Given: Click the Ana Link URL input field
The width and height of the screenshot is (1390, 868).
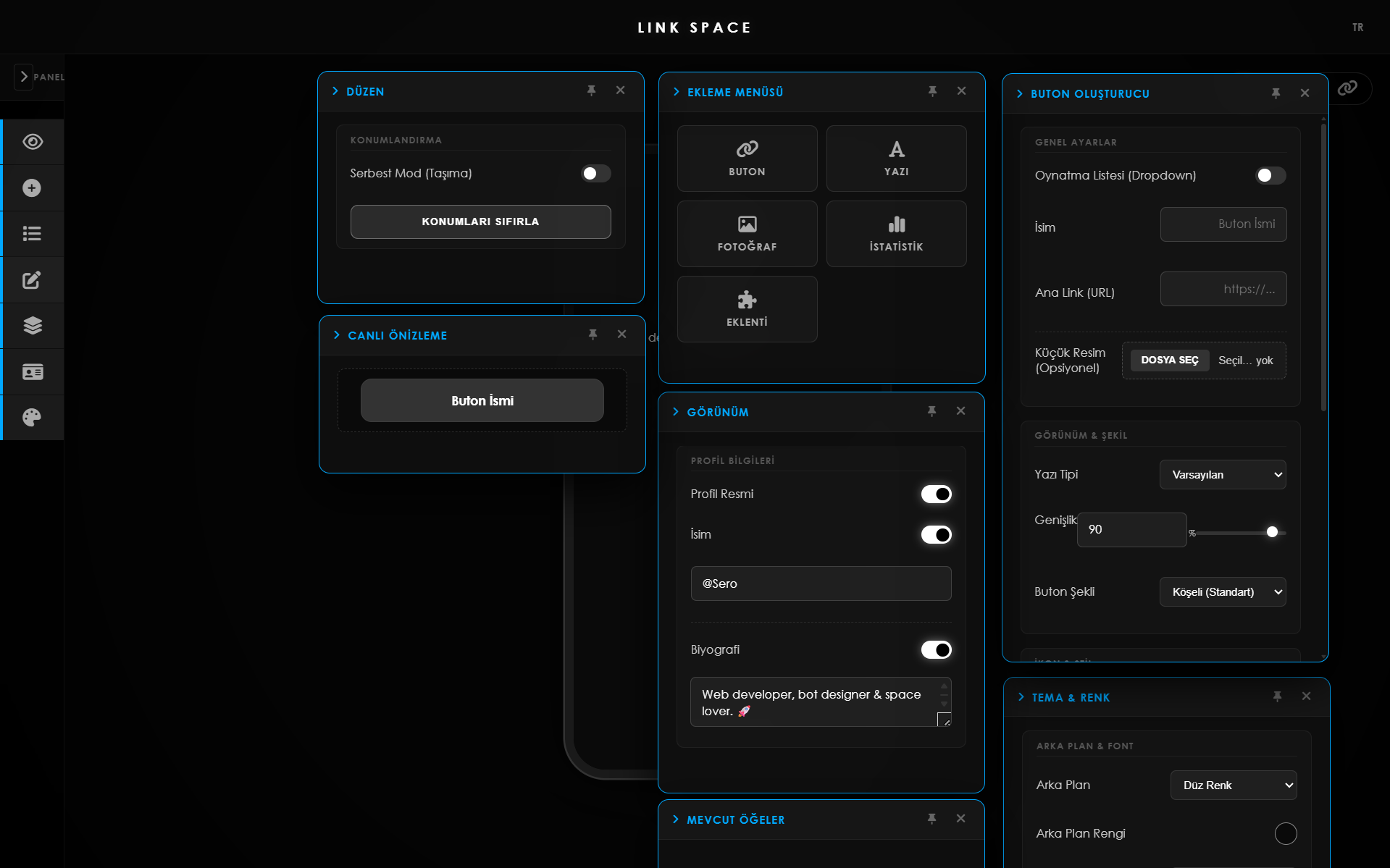Looking at the screenshot, I should click(x=1223, y=290).
